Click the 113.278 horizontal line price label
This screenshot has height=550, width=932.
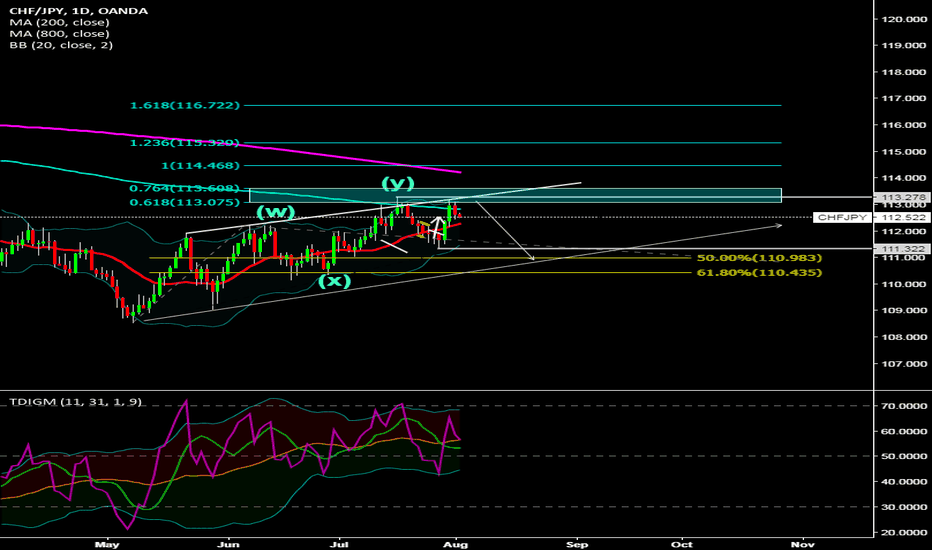903,197
